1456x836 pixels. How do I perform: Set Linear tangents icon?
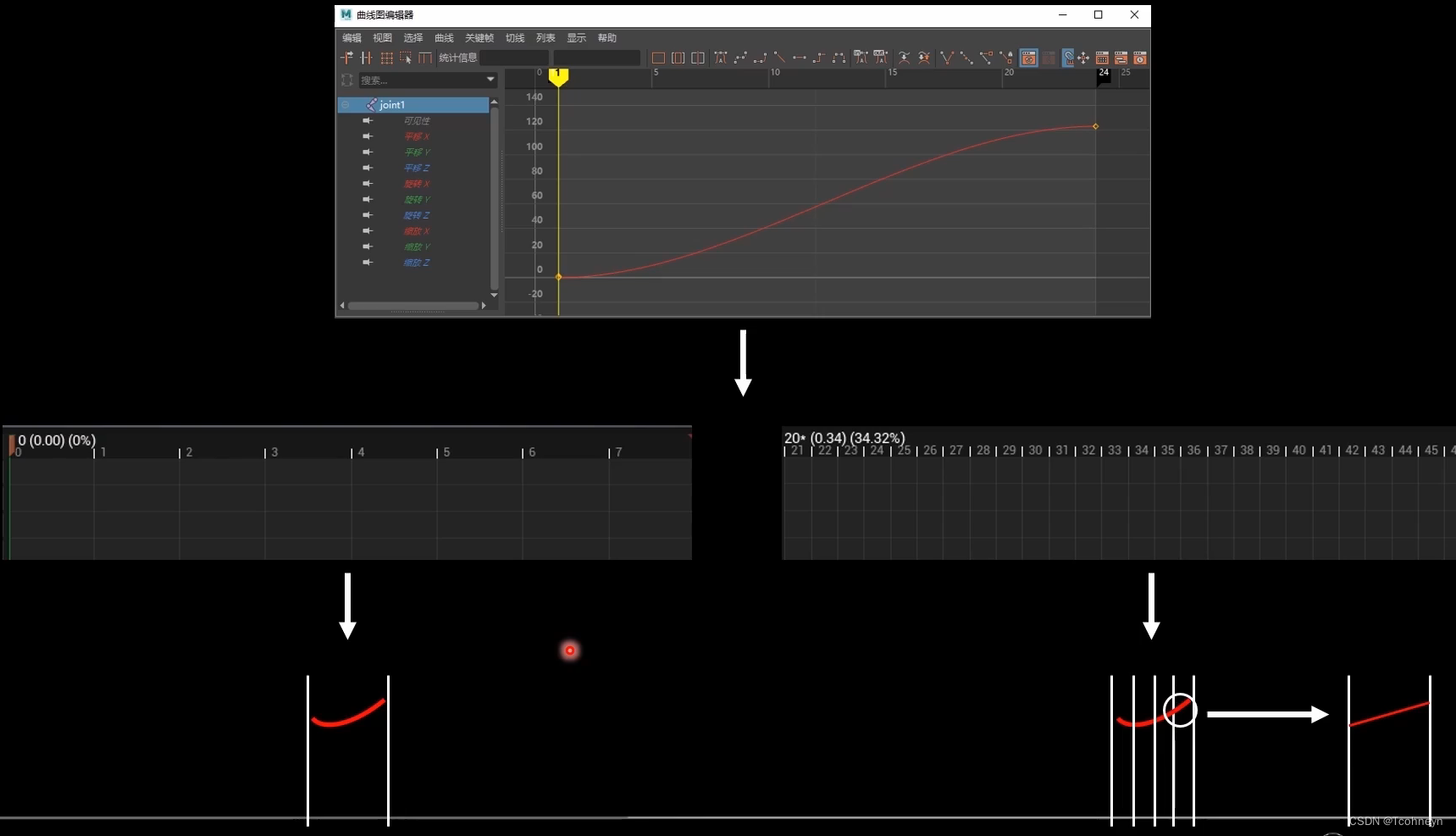point(779,58)
